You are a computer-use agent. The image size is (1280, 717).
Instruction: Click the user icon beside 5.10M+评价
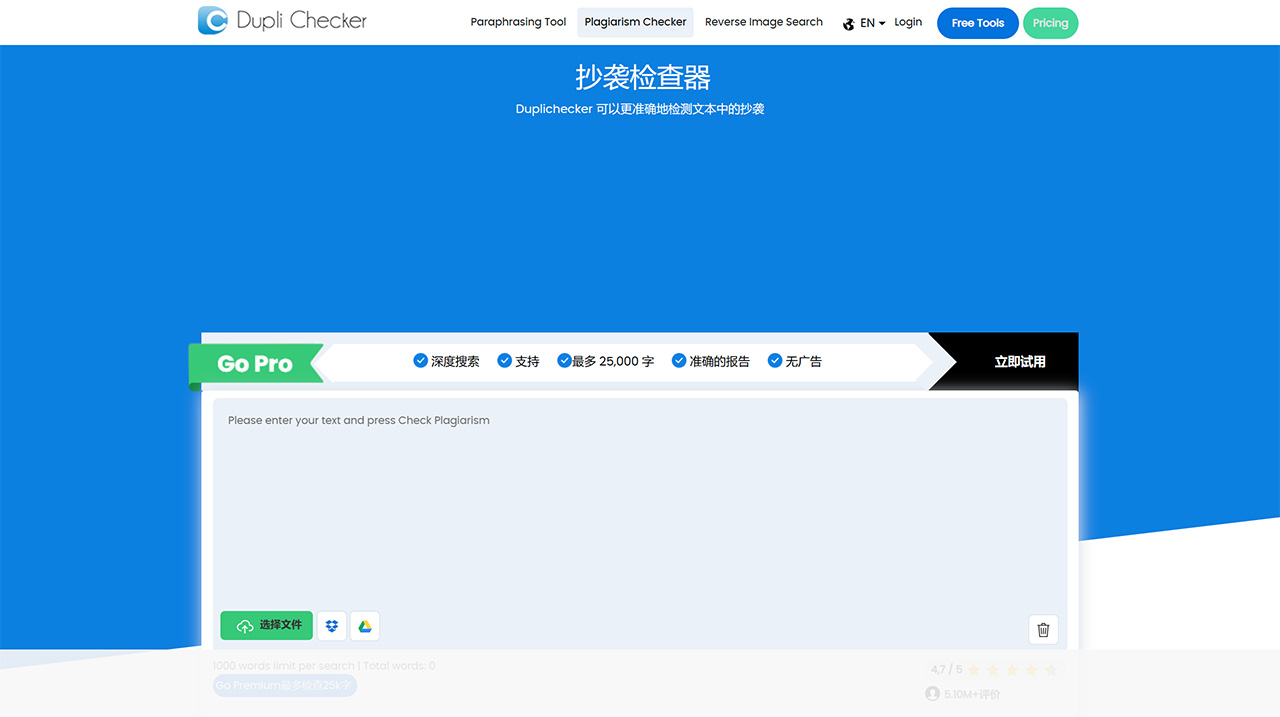click(x=932, y=693)
